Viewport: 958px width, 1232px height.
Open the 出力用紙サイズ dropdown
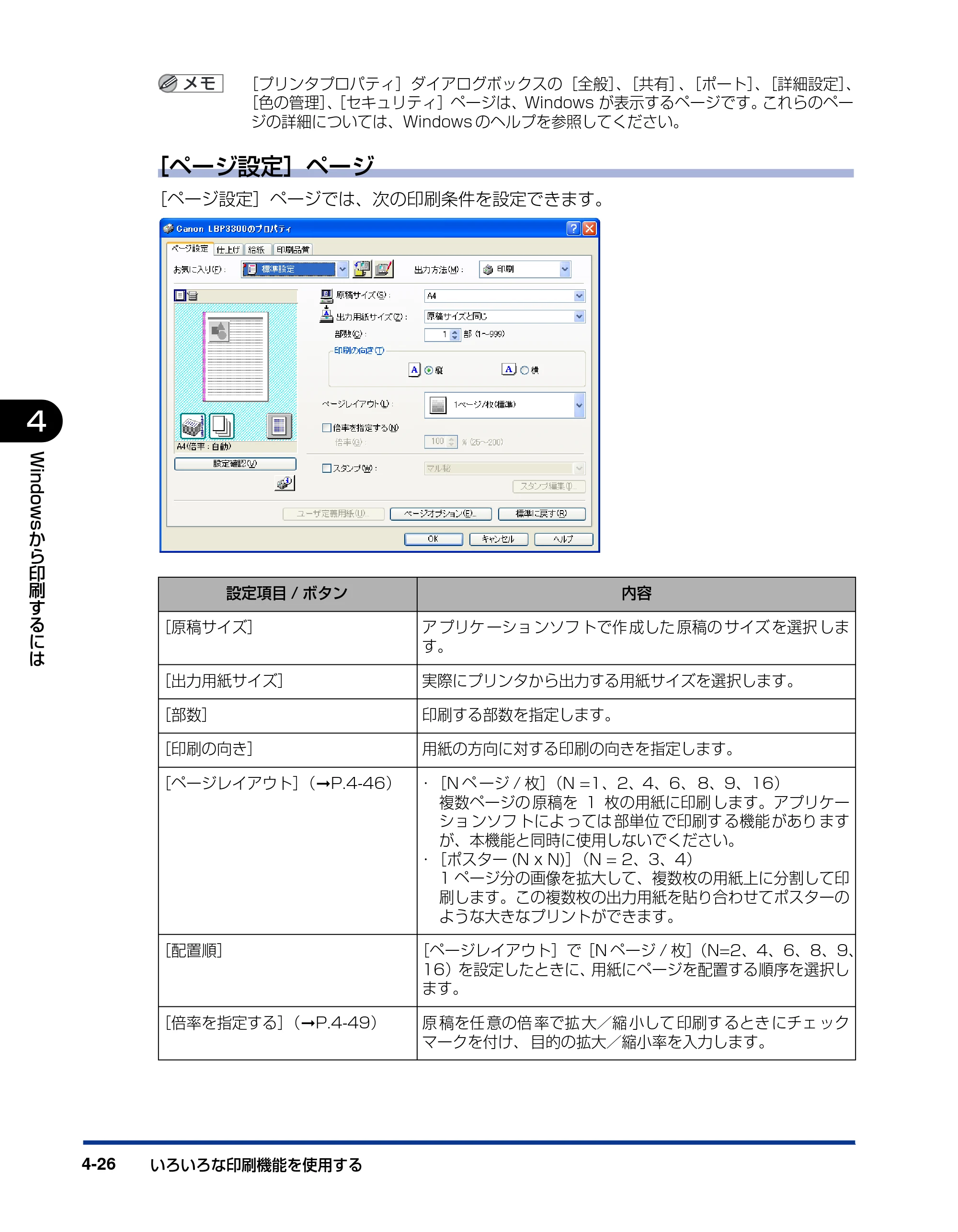coord(504,317)
